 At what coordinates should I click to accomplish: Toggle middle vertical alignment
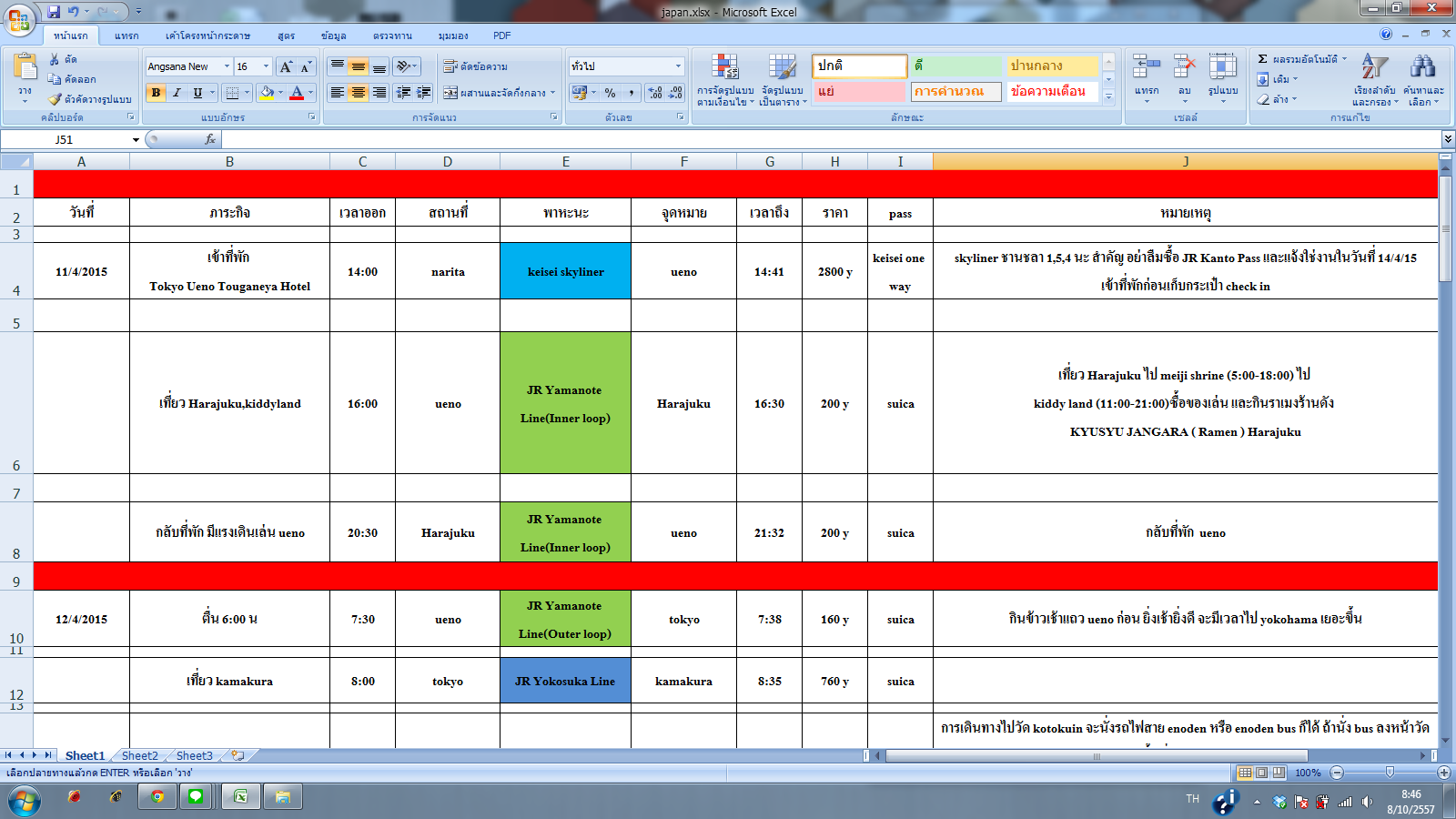359,66
